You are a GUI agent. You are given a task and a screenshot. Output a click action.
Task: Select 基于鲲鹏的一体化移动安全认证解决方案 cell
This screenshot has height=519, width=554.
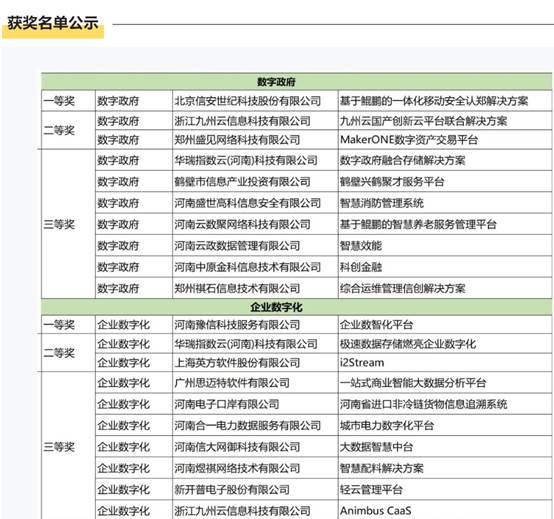(445, 101)
